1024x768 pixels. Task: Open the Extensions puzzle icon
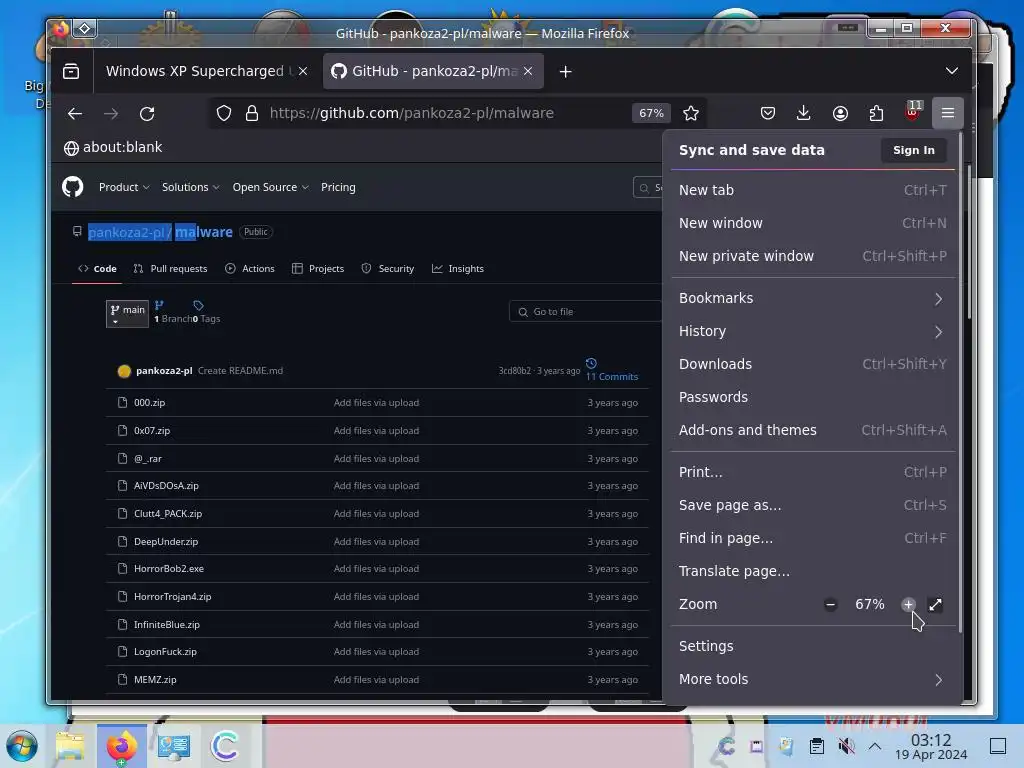pos(876,113)
